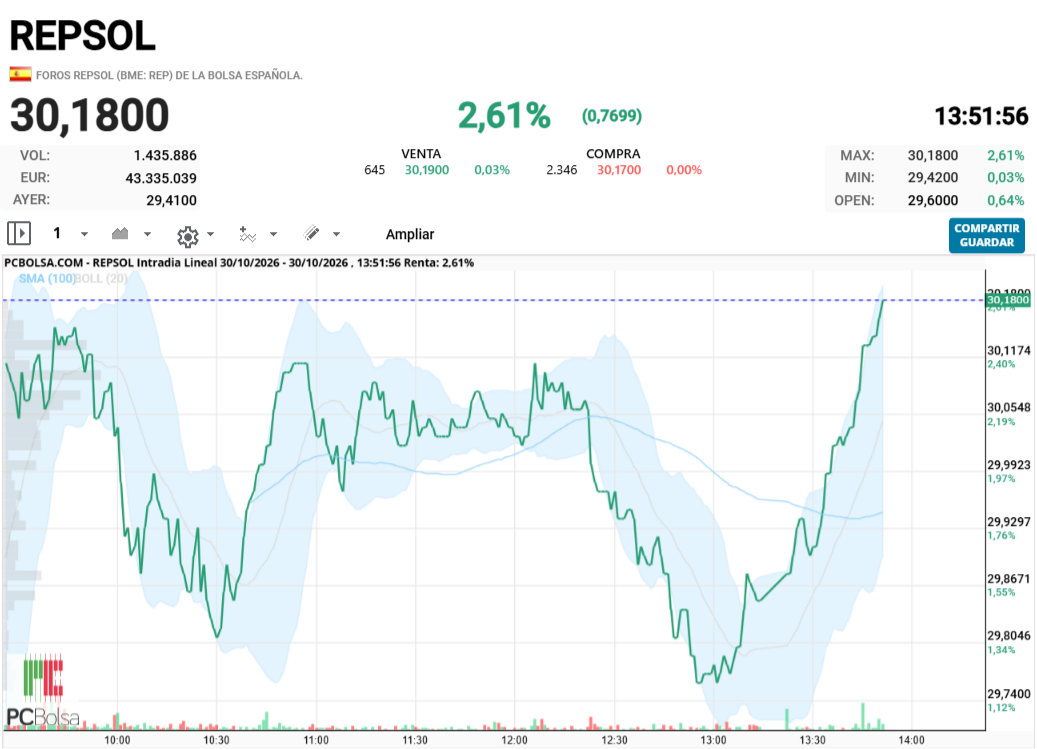Screen dimensions: 1037x749
Task: Click the 2,61% change percentage
Action: pos(504,116)
